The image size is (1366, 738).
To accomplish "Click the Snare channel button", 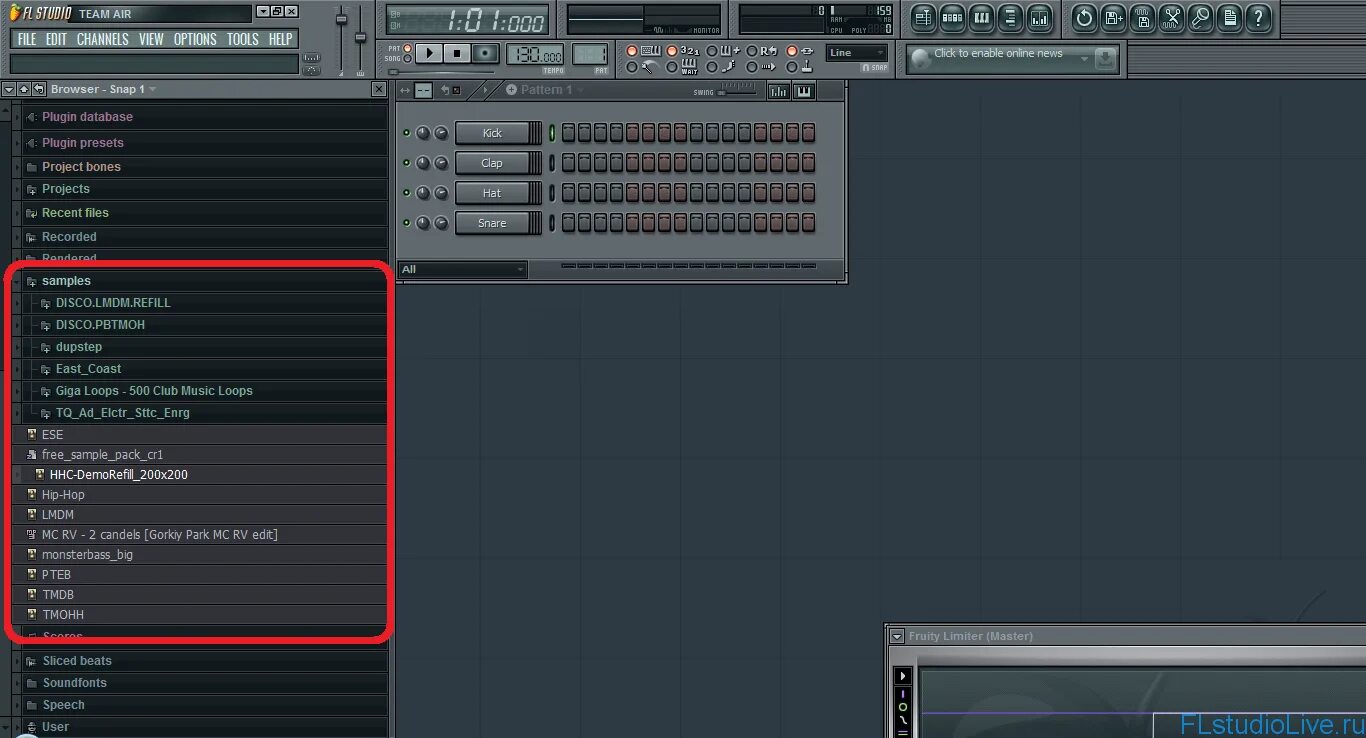I will (x=492, y=223).
